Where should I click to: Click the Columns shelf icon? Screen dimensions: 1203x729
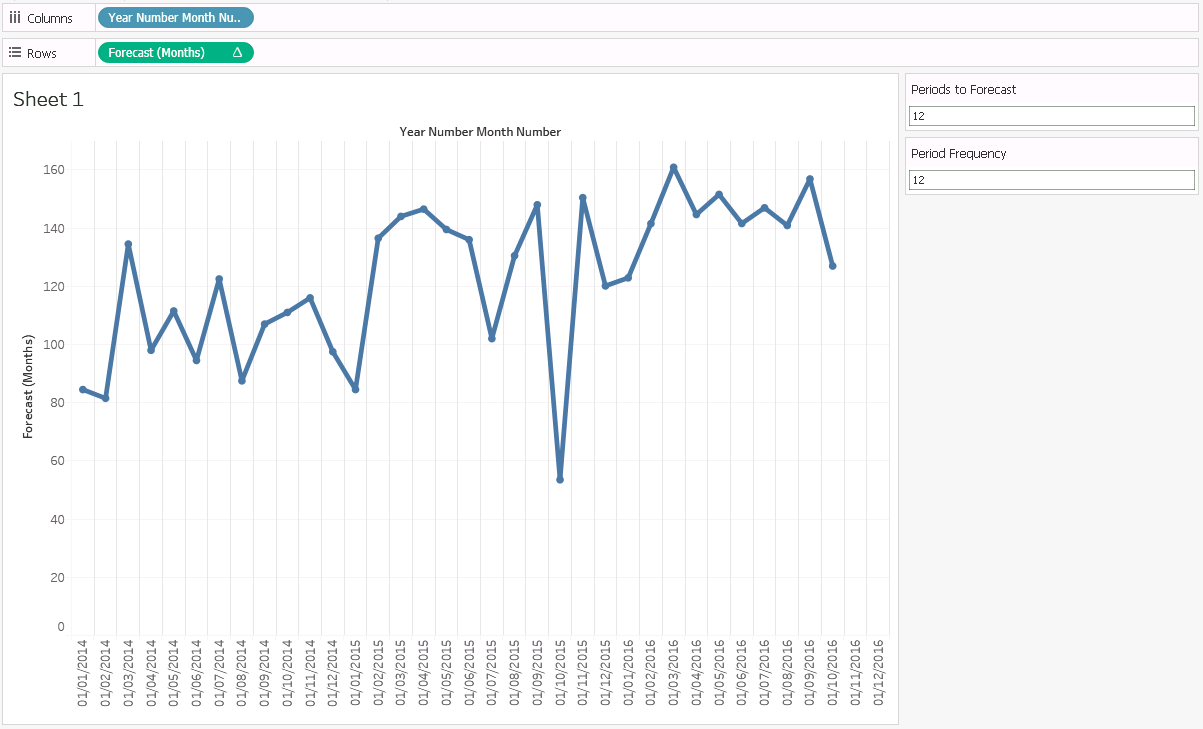(x=15, y=18)
